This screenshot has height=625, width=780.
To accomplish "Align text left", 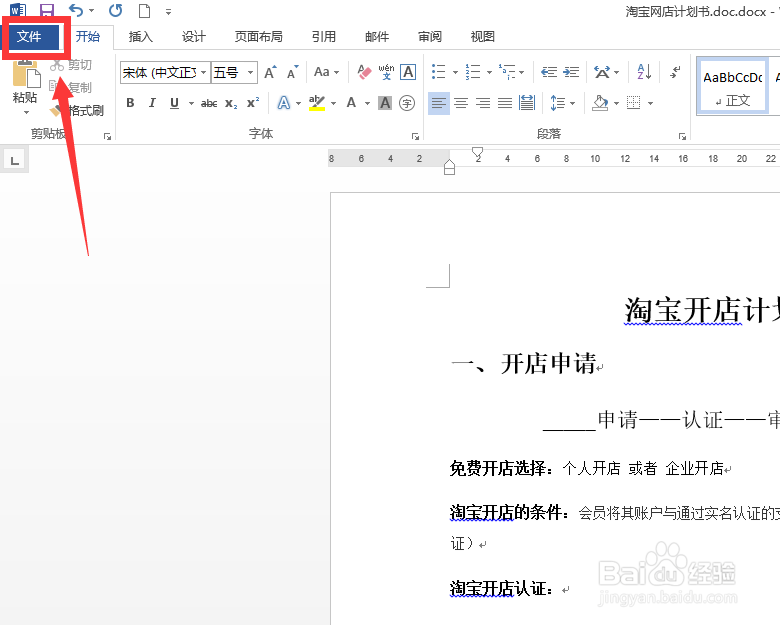I will (x=439, y=103).
